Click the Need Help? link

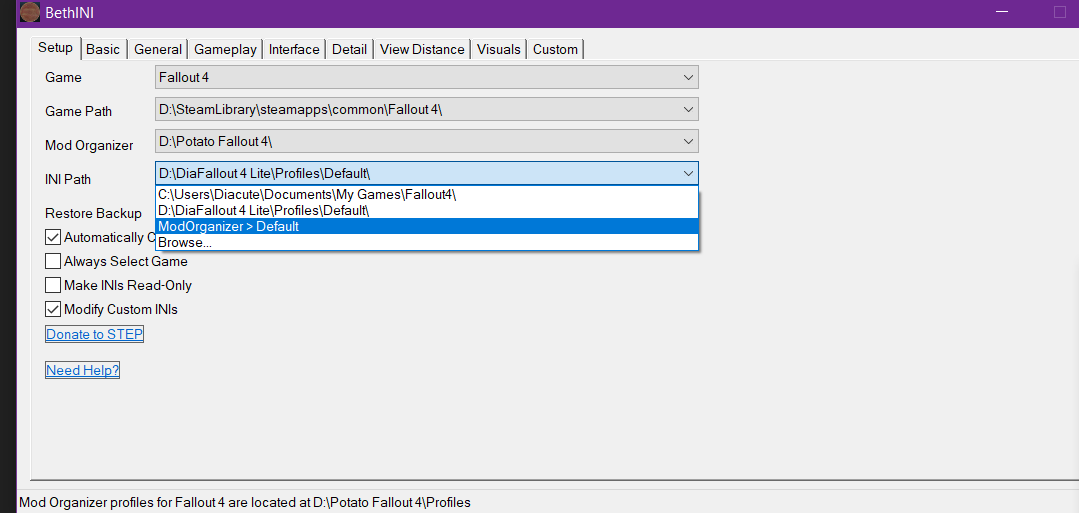click(x=83, y=371)
